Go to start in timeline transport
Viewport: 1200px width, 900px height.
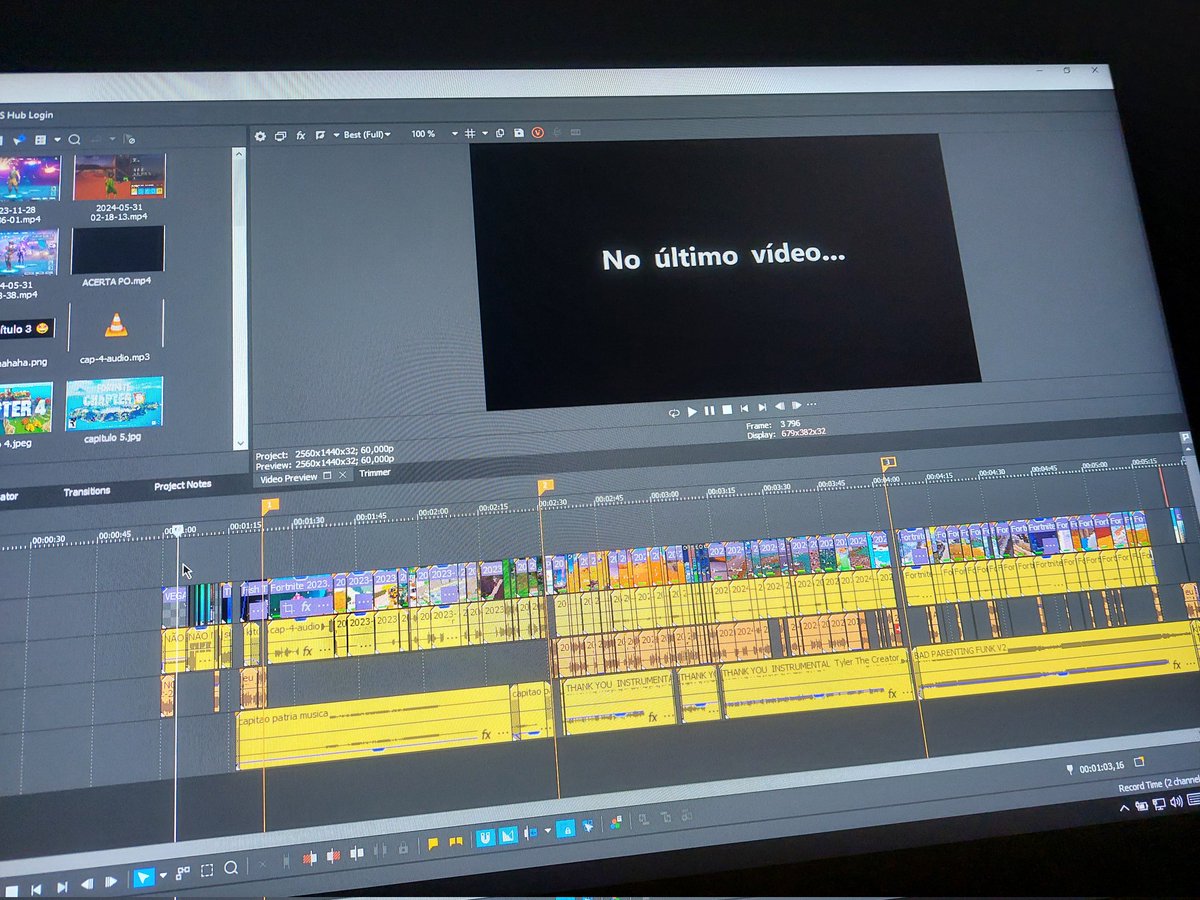click(x=36, y=888)
